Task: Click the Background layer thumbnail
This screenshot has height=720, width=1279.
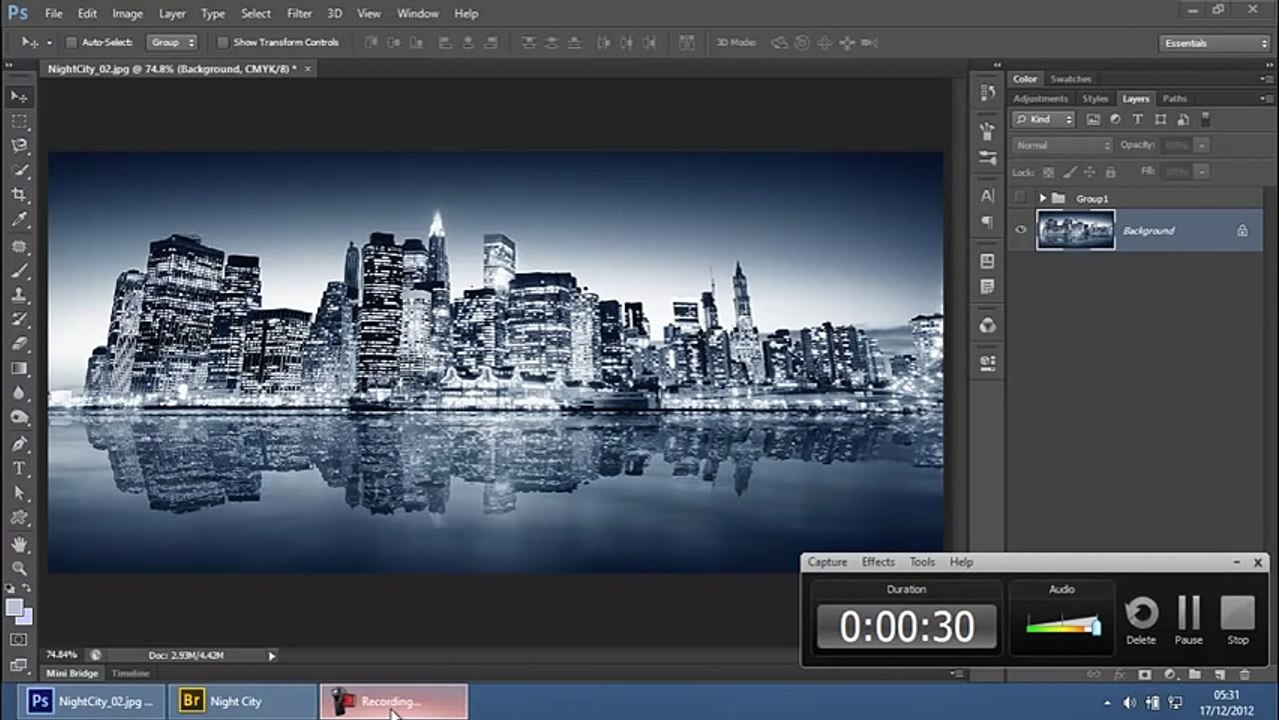Action: pyautogui.click(x=1075, y=230)
